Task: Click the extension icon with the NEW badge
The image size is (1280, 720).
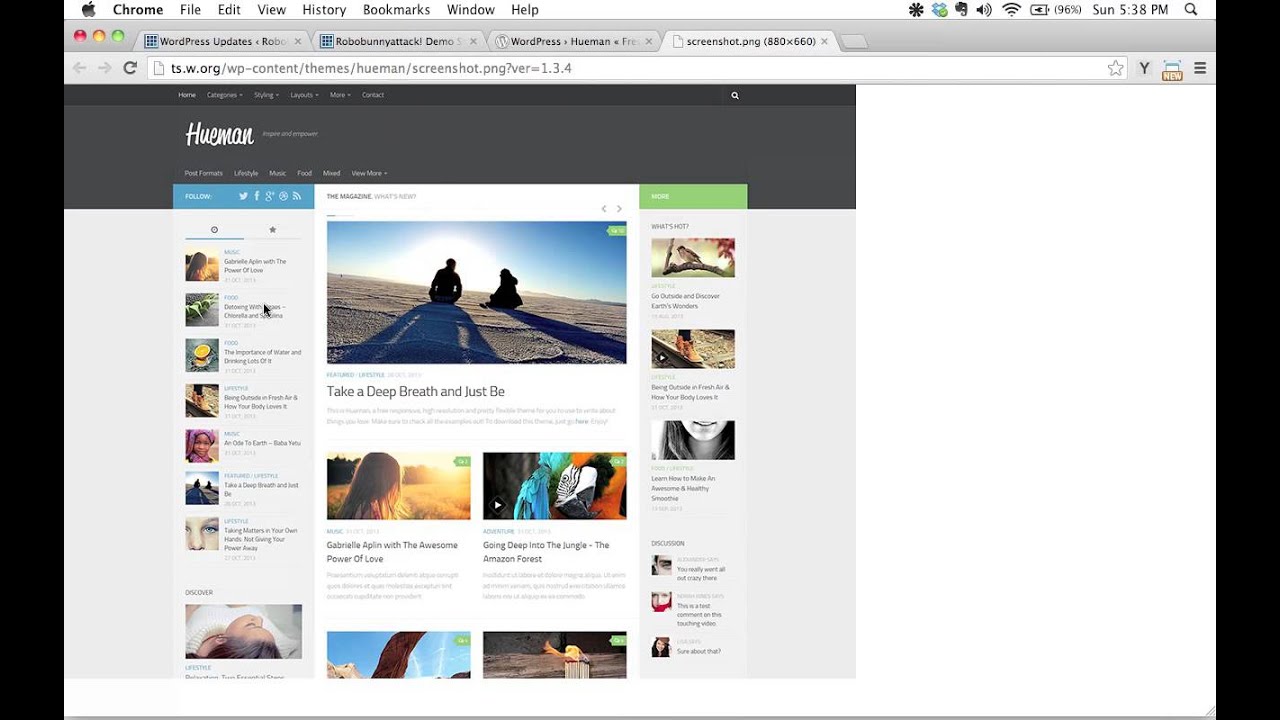Action: click(x=1172, y=69)
